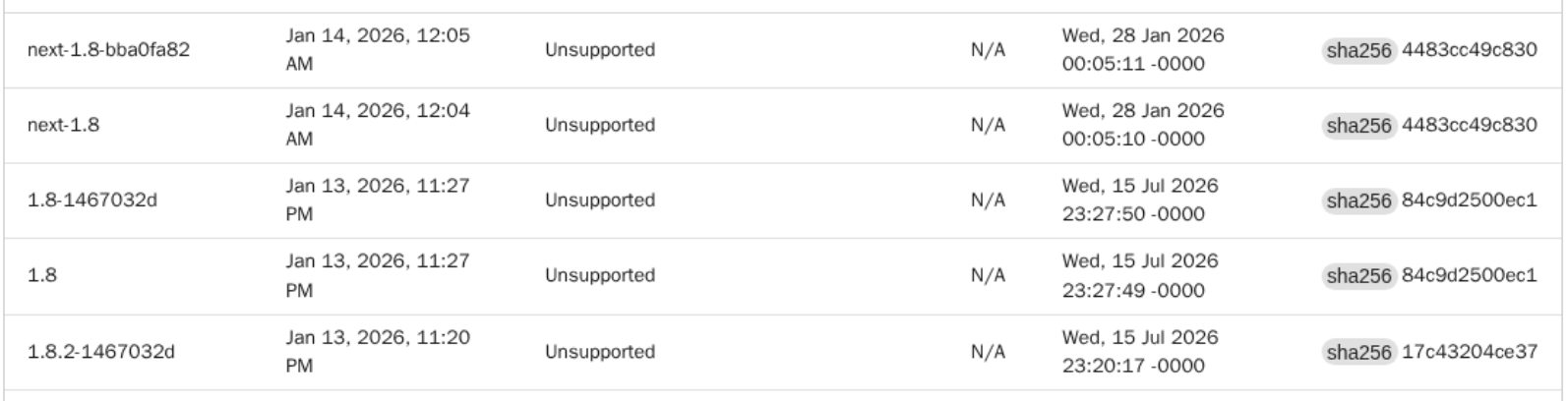This screenshot has height=401, width=1568.
Task: Click the sha256 badge in the plain 1.8 row
Action: tap(1358, 276)
